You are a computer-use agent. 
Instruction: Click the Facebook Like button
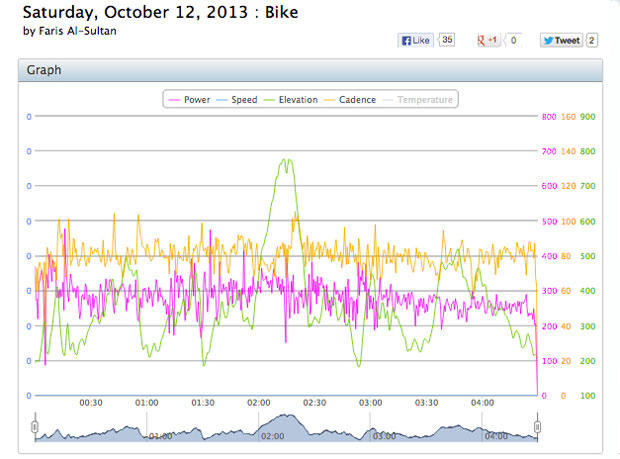[x=415, y=41]
